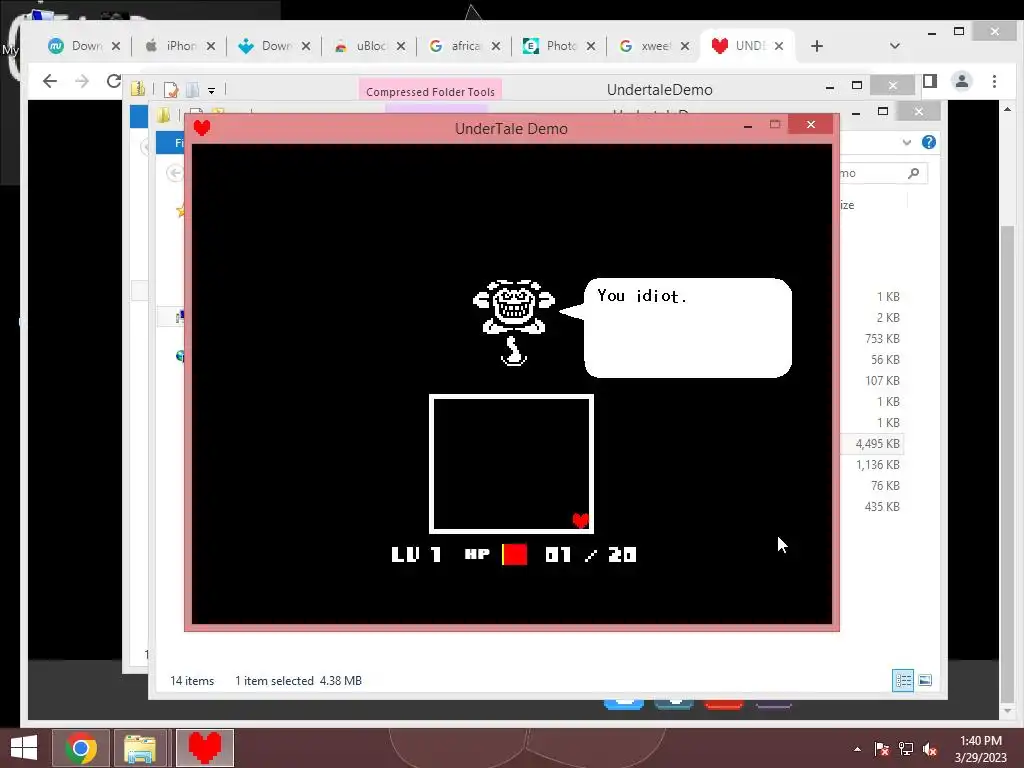1024x768 pixels.
Task: Reload the Chrome page
Action: (114, 81)
